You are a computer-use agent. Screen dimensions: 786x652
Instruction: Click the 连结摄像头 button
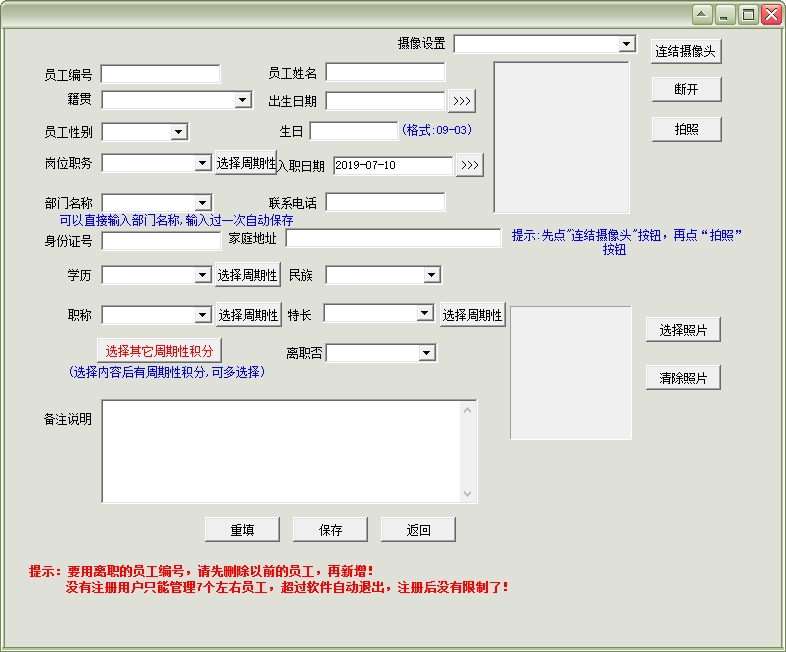(686, 51)
